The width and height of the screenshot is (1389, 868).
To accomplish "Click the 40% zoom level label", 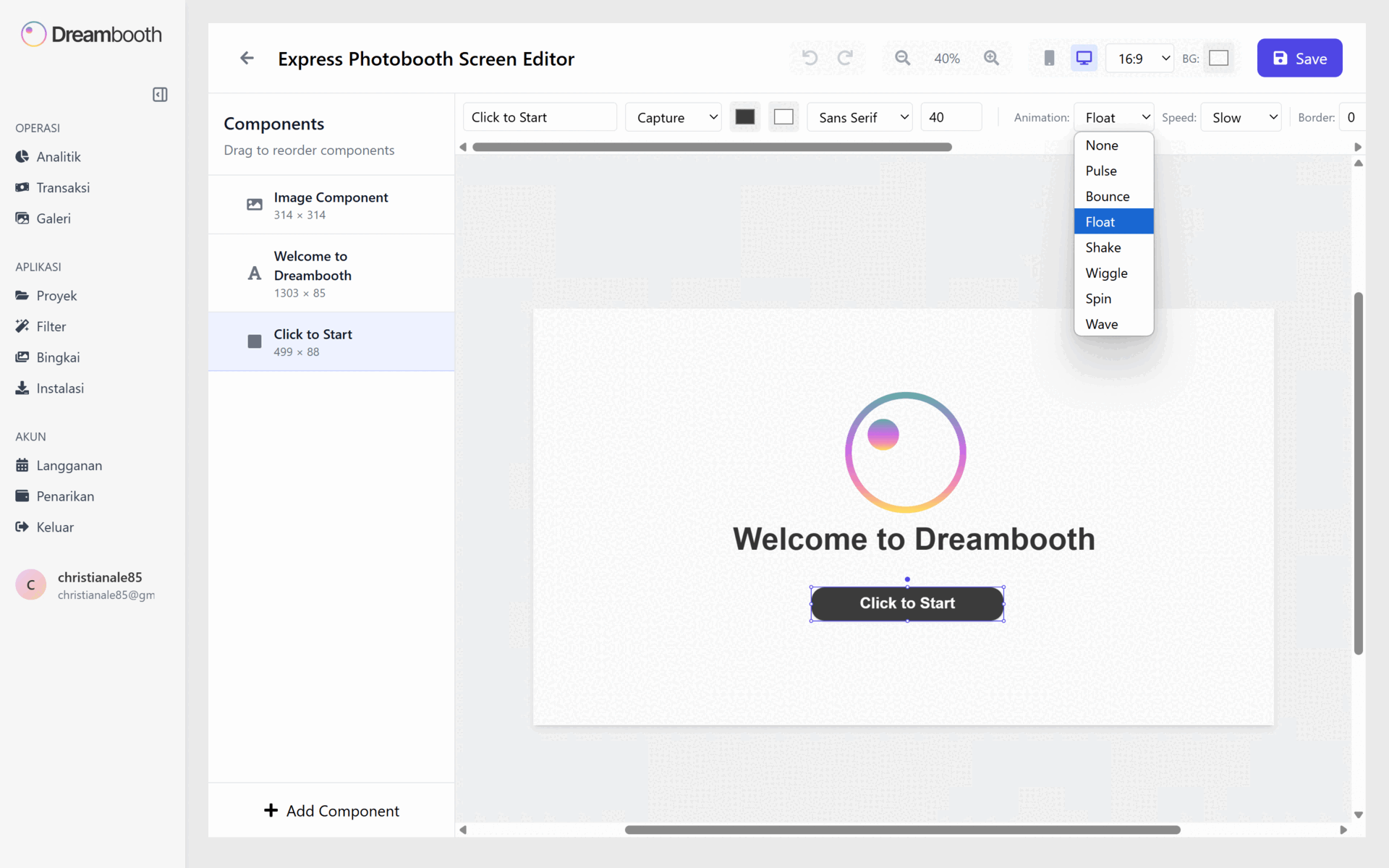I will (946, 59).
